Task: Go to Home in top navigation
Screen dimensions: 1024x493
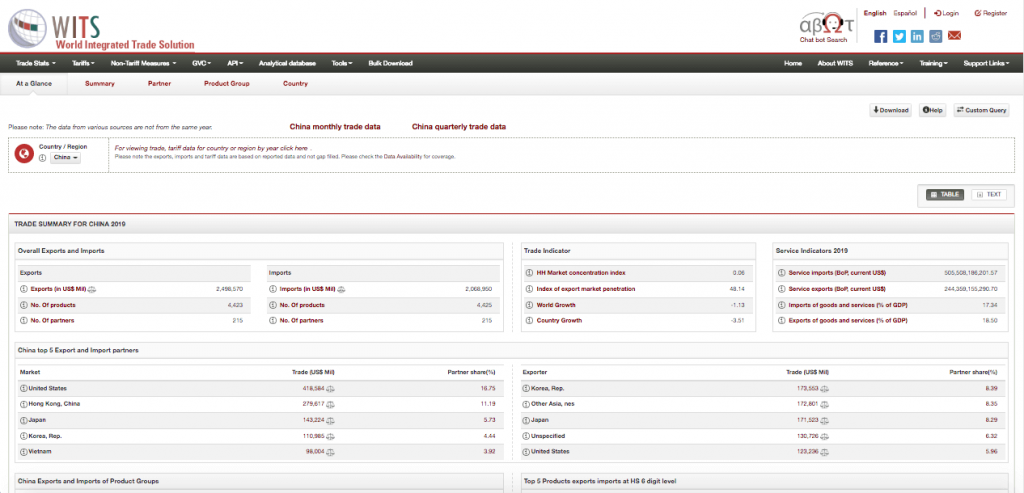Action: point(793,63)
